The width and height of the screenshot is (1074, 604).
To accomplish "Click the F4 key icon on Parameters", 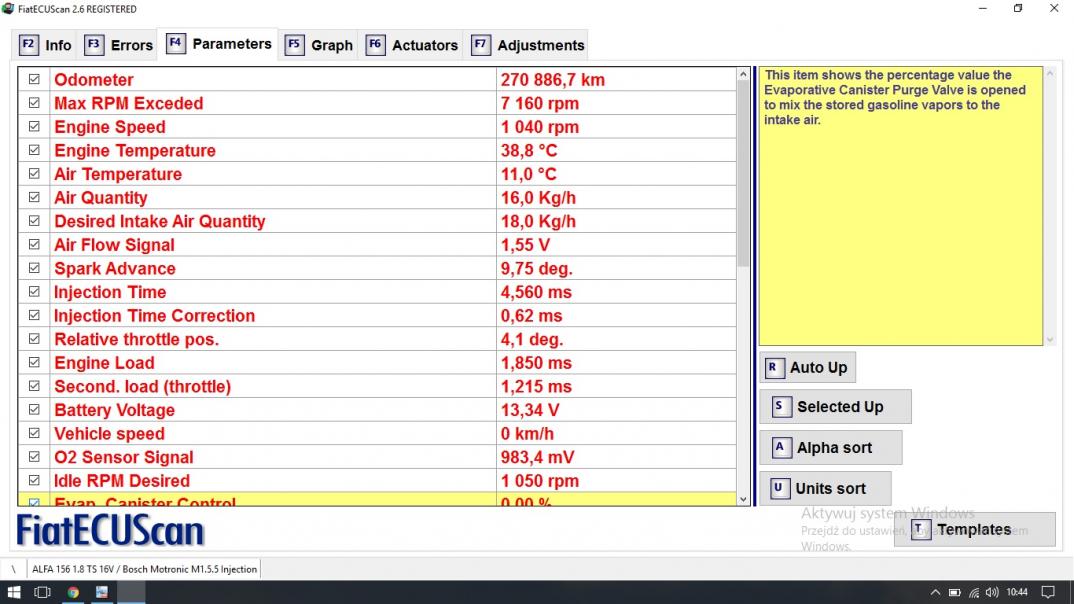I will pyautogui.click(x=175, y=44).
